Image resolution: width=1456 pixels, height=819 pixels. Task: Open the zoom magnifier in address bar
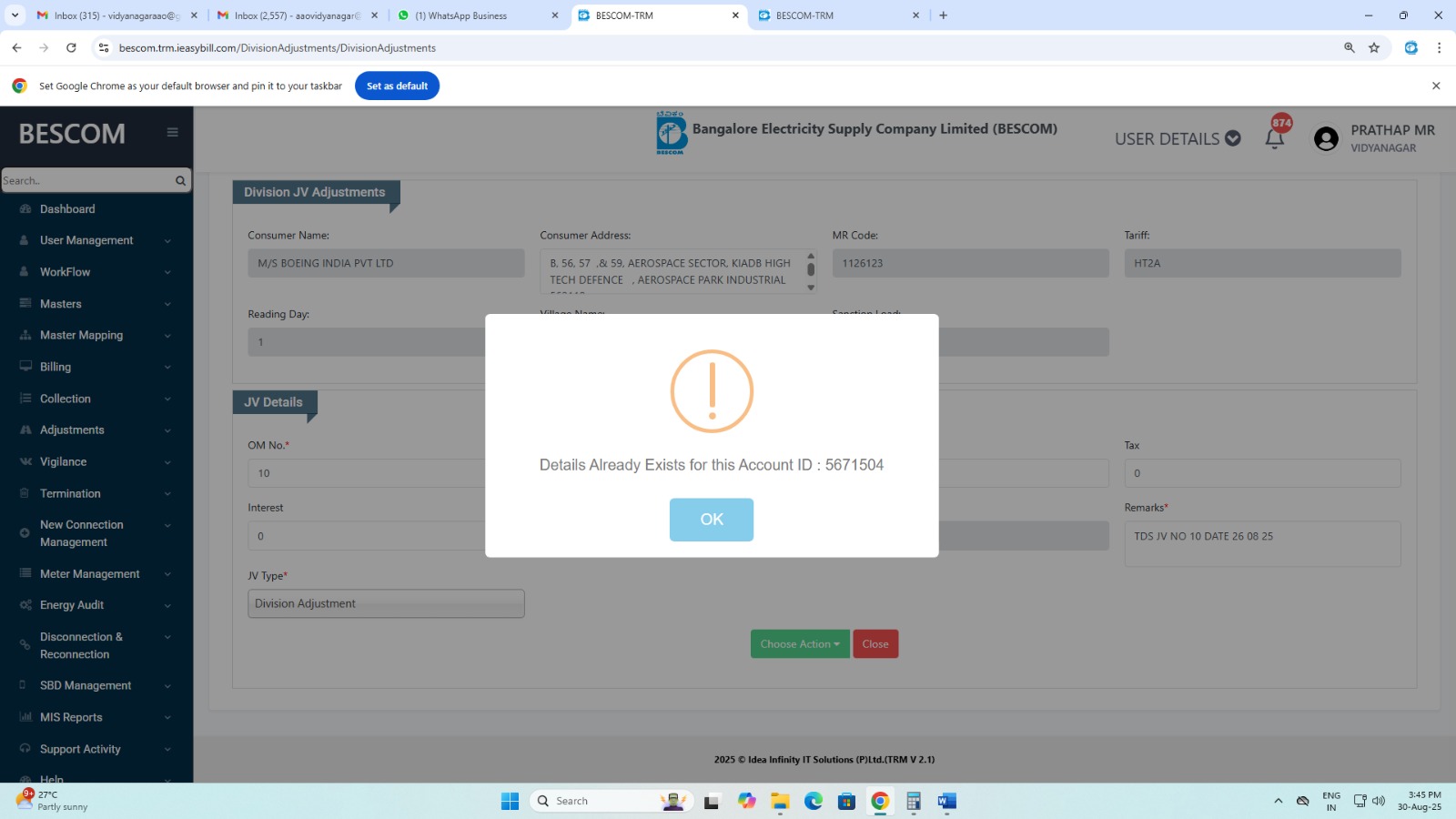pos(1350,48)
